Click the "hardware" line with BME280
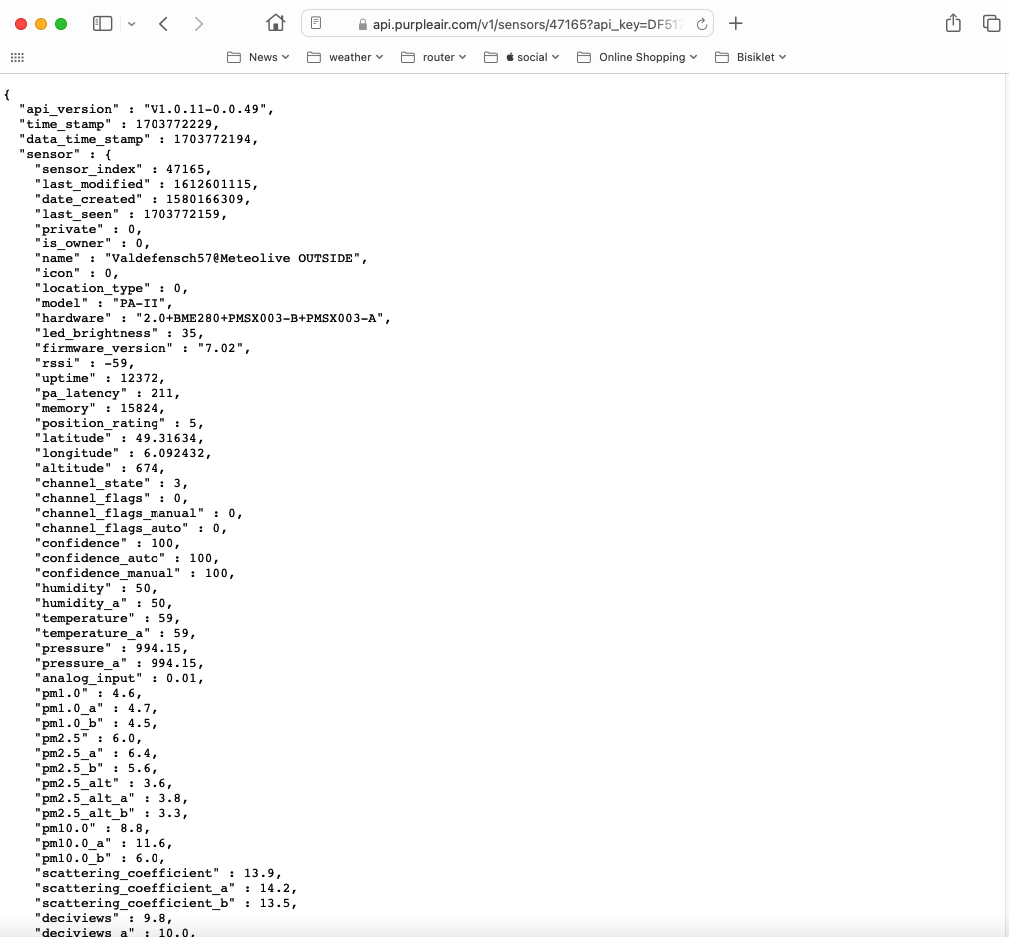 click(212, 319)
